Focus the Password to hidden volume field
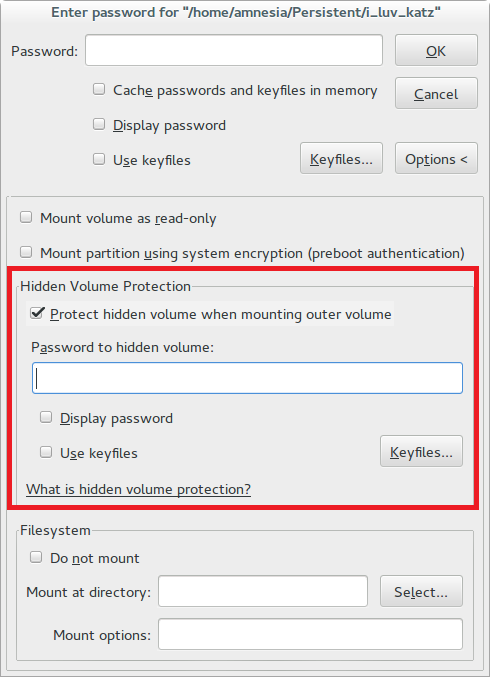The width and height of the screenshot is (490, 677). coord(247,378)
